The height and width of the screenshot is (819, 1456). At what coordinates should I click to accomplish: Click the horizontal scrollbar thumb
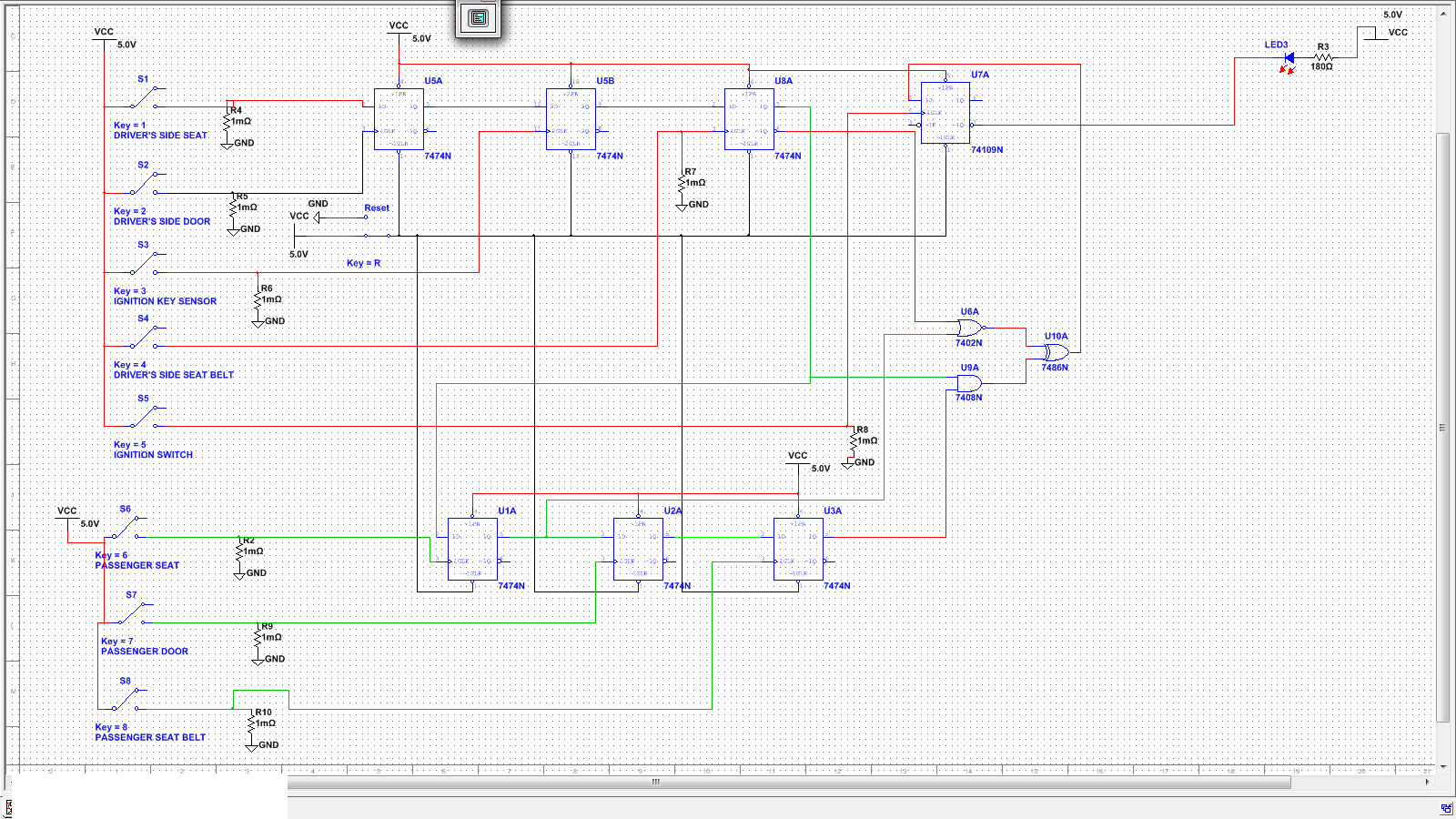pyautogui.click(x=653, y=782)
